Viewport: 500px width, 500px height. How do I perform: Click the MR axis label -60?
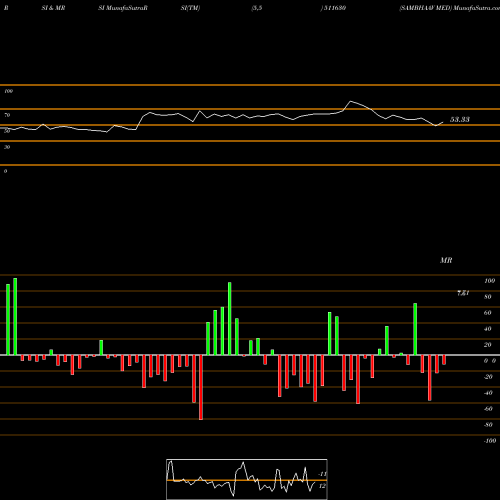488,409
